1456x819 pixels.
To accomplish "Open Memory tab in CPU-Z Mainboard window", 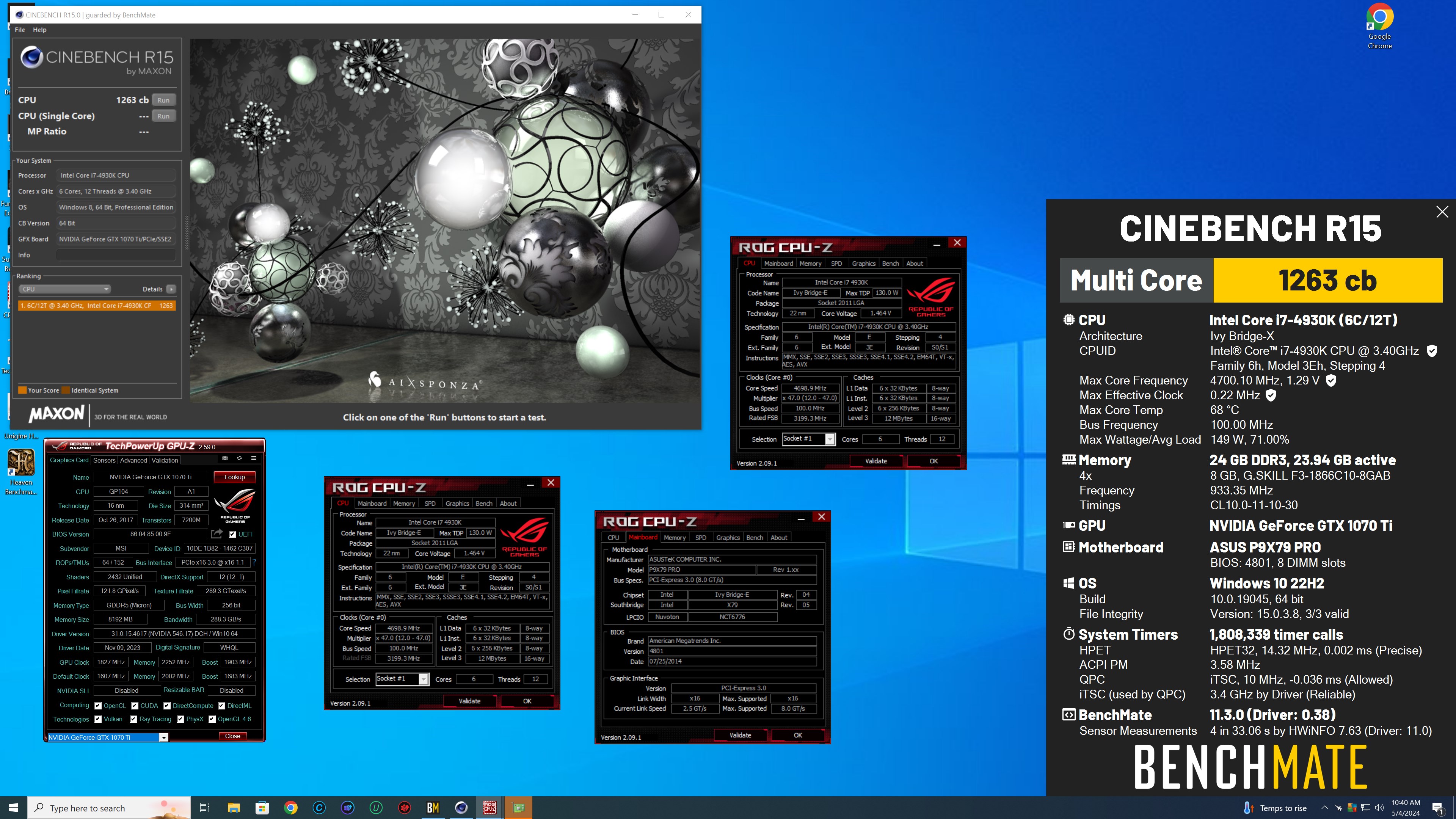I will 674,538.
